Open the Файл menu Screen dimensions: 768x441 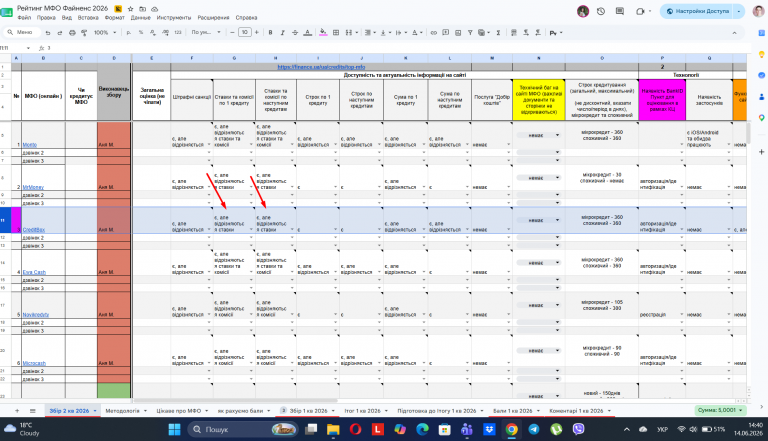(x=24, y=18)
